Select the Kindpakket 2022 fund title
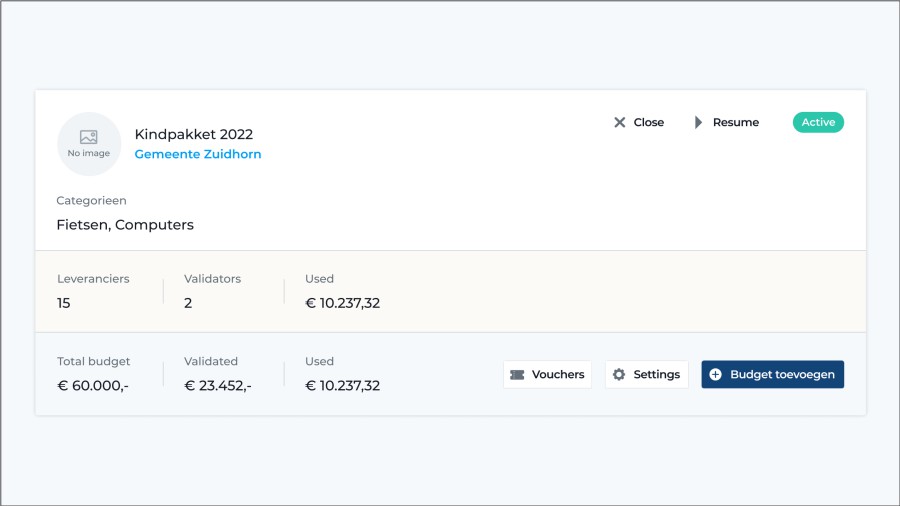This screenshot has width=900, height=506. click(x=194, y=134)
